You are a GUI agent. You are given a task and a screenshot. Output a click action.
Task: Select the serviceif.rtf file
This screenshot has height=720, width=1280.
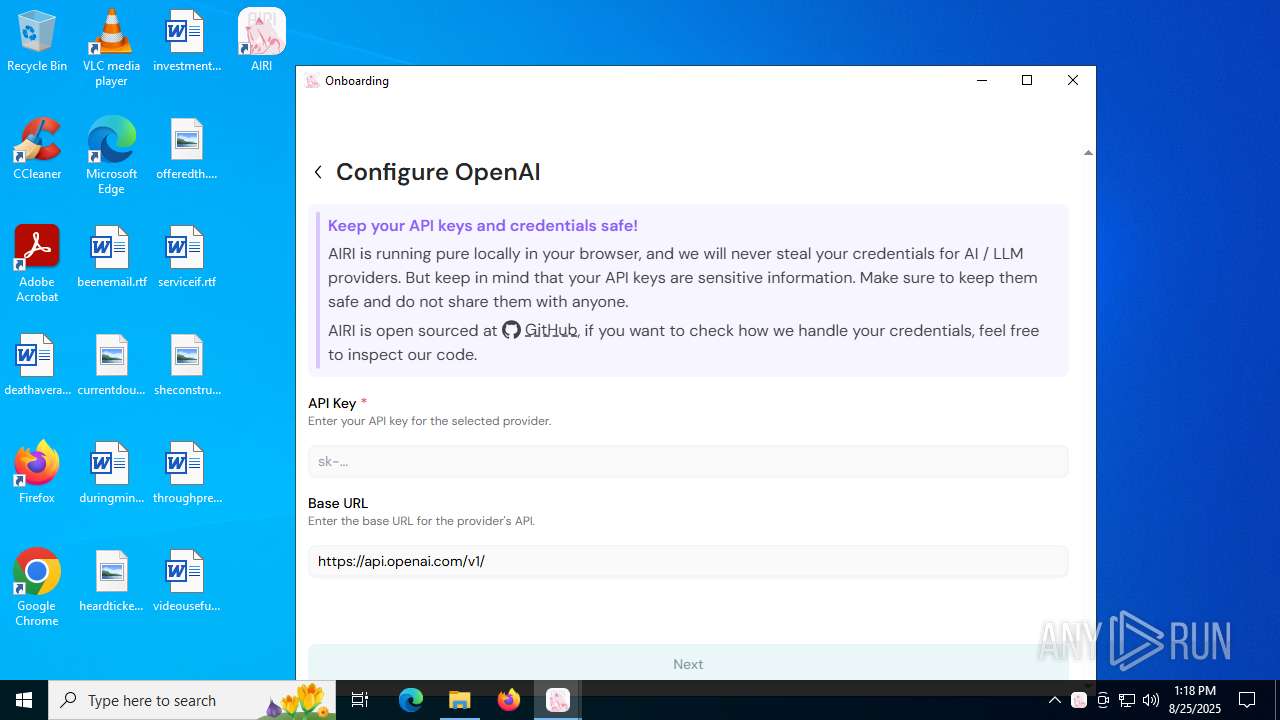(186, 256)
